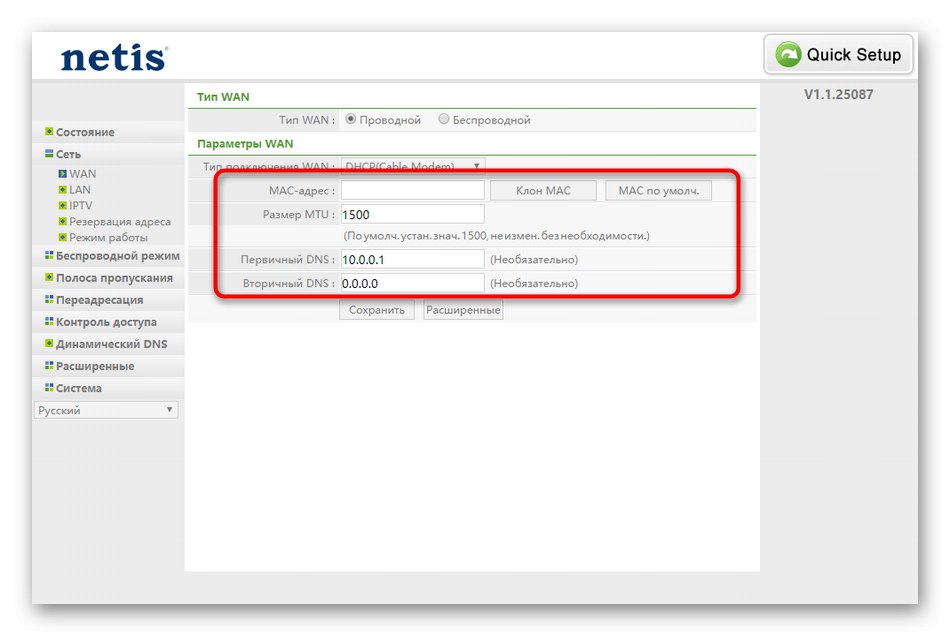Select the Беспроводной WAN type

(443, 119)
